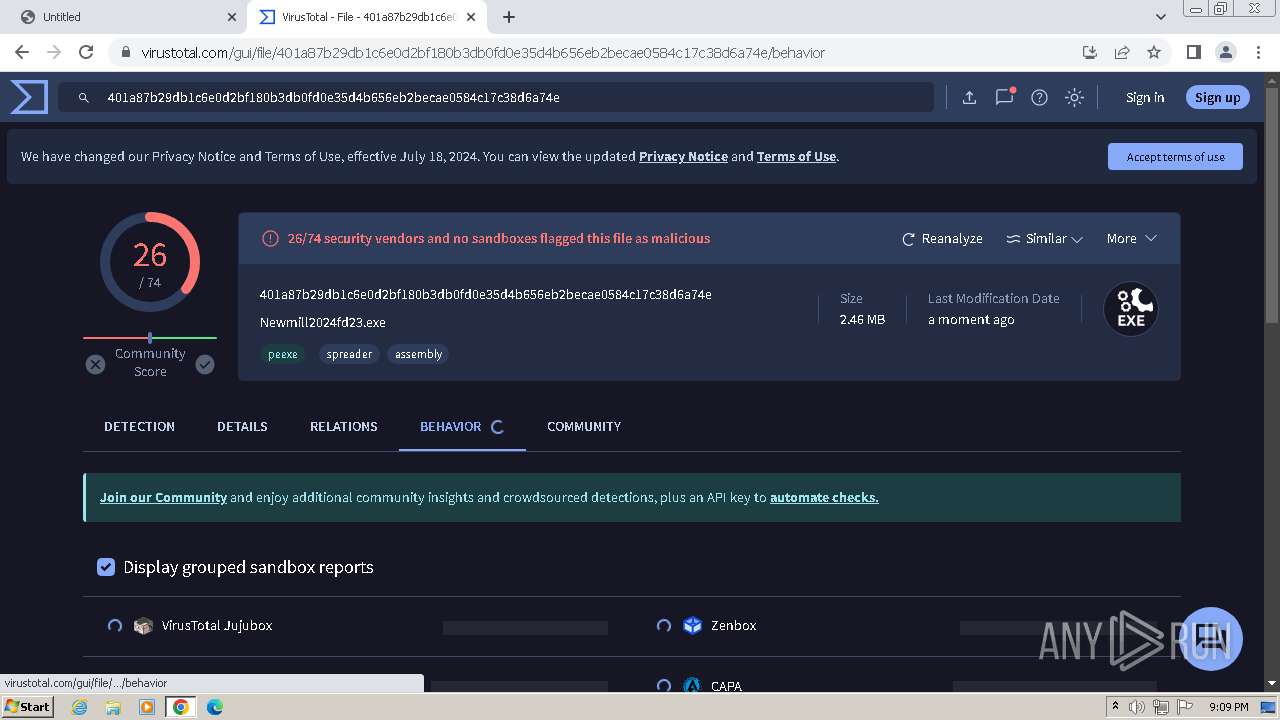Screen dimensions: 1280x720
Task: Click the community score downvote X icon
Action: [95, 364]
